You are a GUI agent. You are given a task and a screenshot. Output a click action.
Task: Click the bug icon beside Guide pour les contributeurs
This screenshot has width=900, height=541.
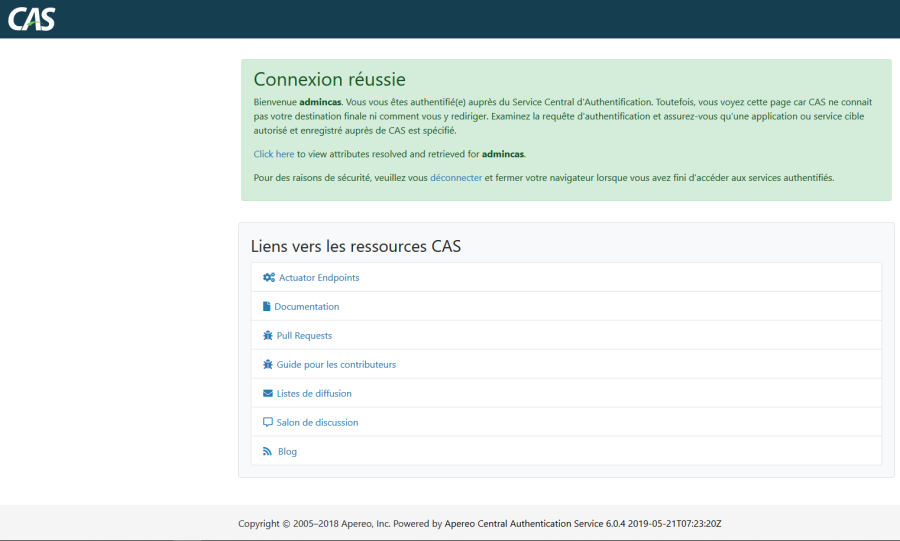tap(268, 365)
